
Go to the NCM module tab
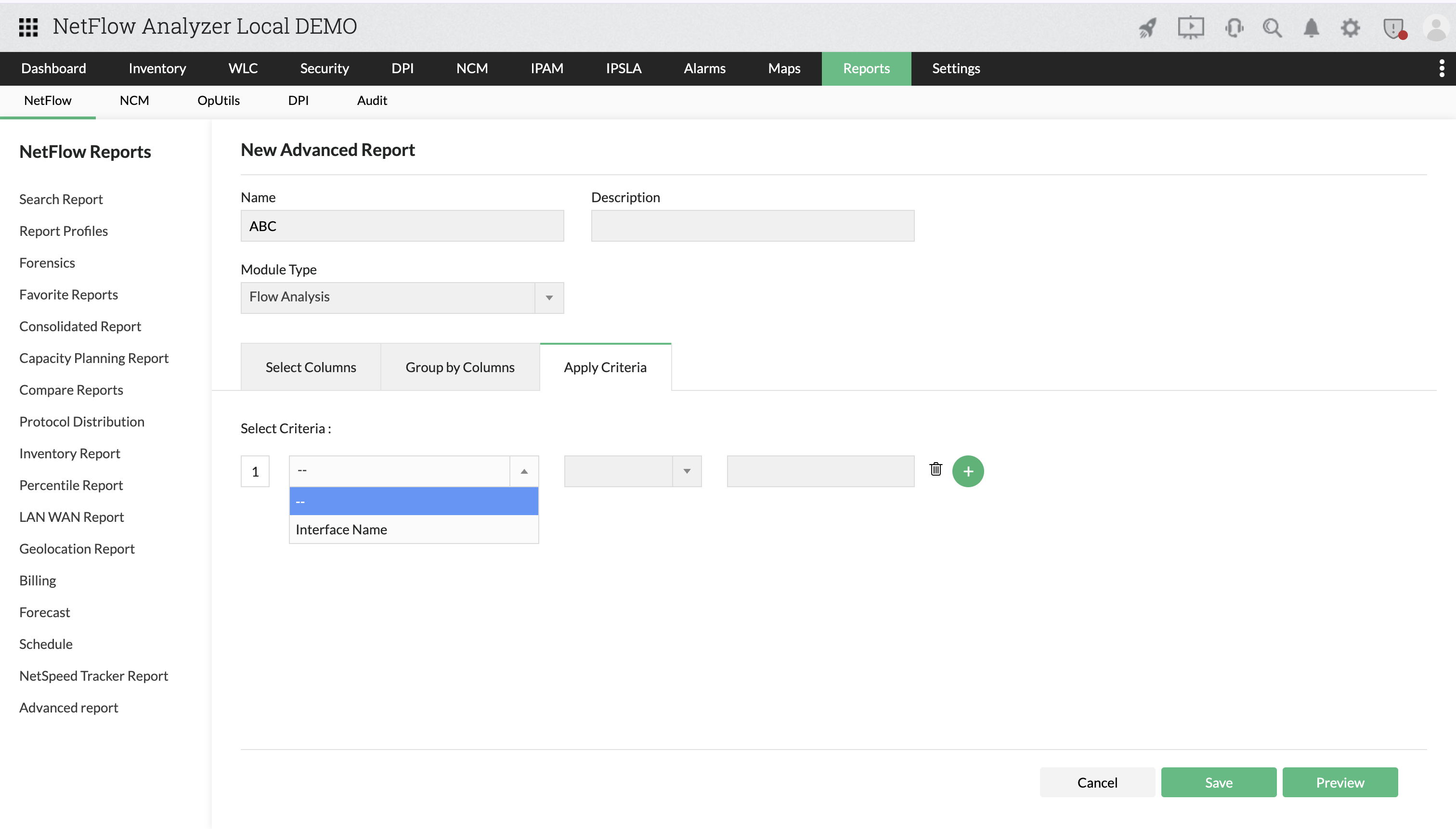click(x=472, y=68)
